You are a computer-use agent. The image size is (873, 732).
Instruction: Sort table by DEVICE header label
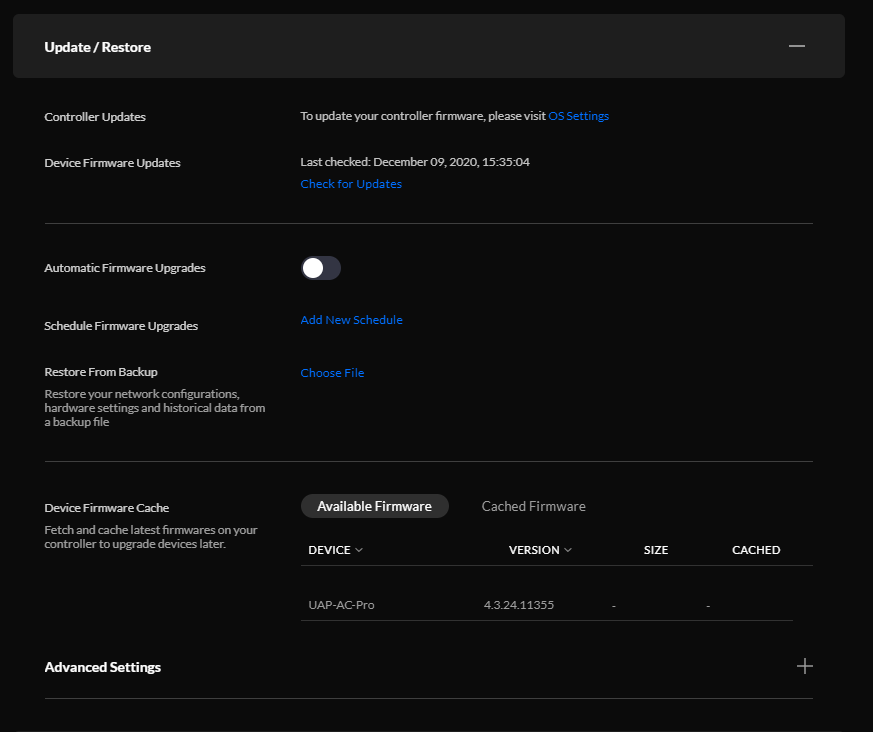click(329, 550)
